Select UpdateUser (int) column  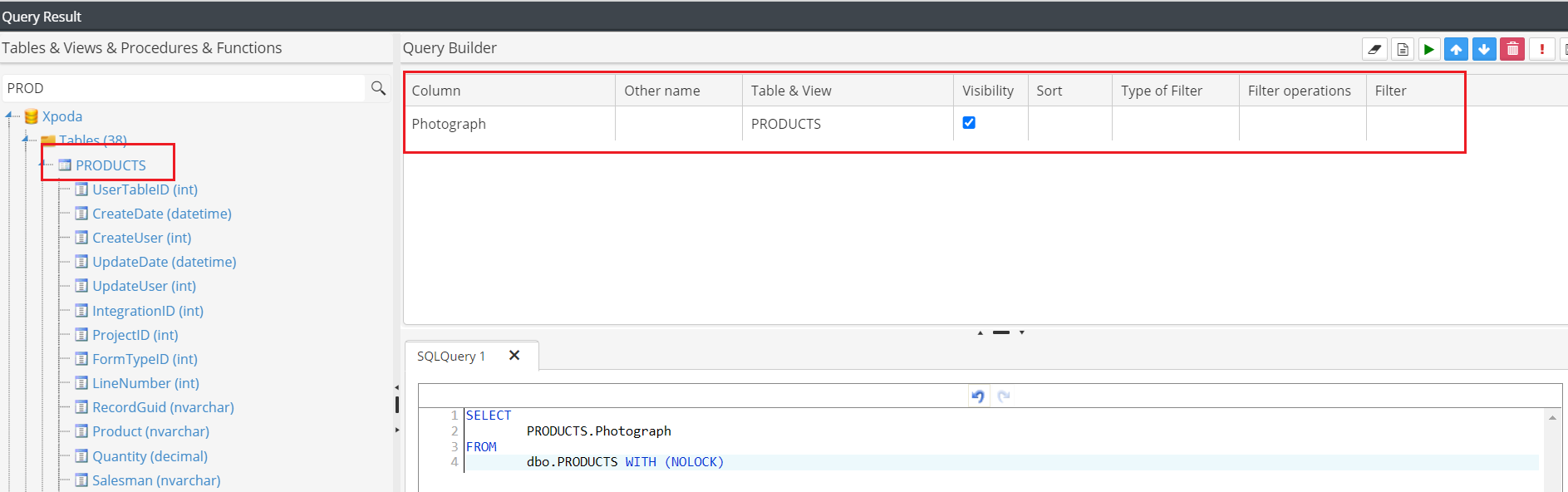coord(145,286)
